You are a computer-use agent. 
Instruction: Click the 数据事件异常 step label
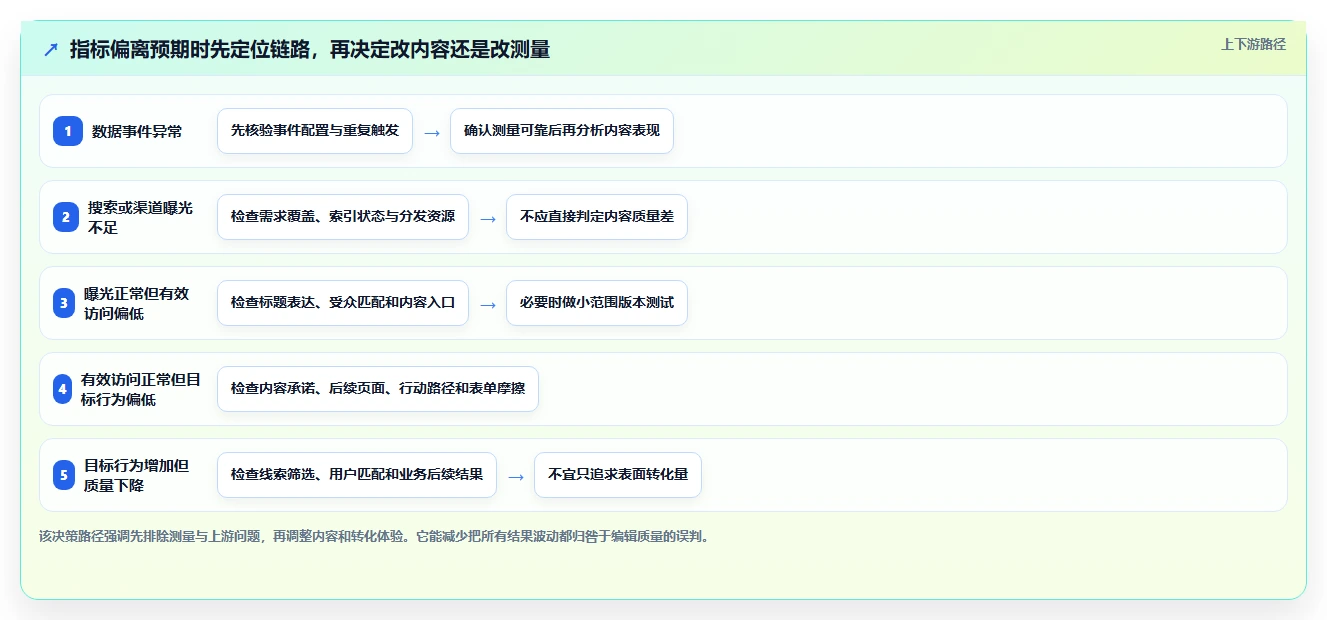[137, 131]
